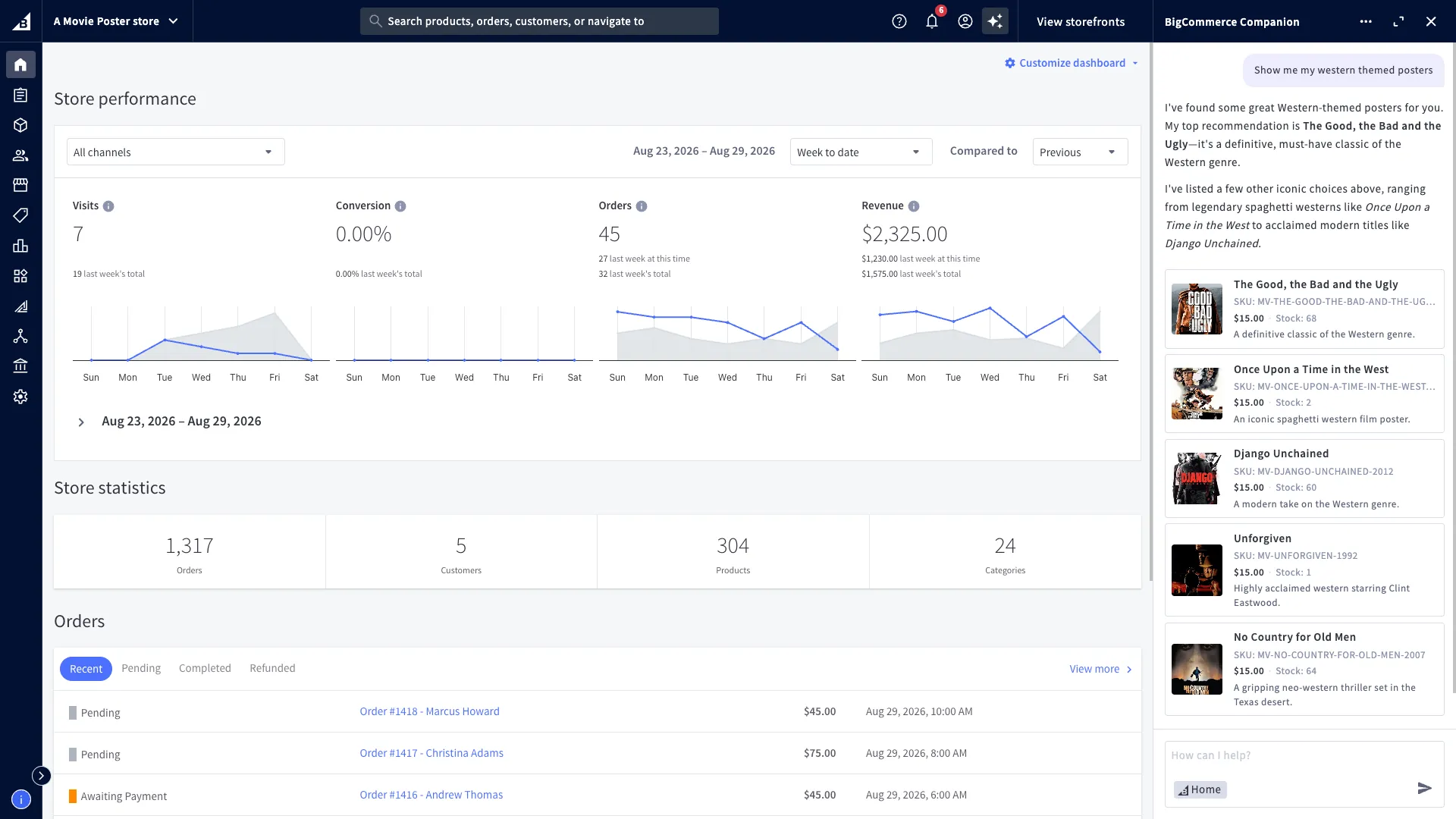Expand the Aug 23 – Aug 29 date row
The height and width of the screenshot is (819, 1456).
point(81,422)
